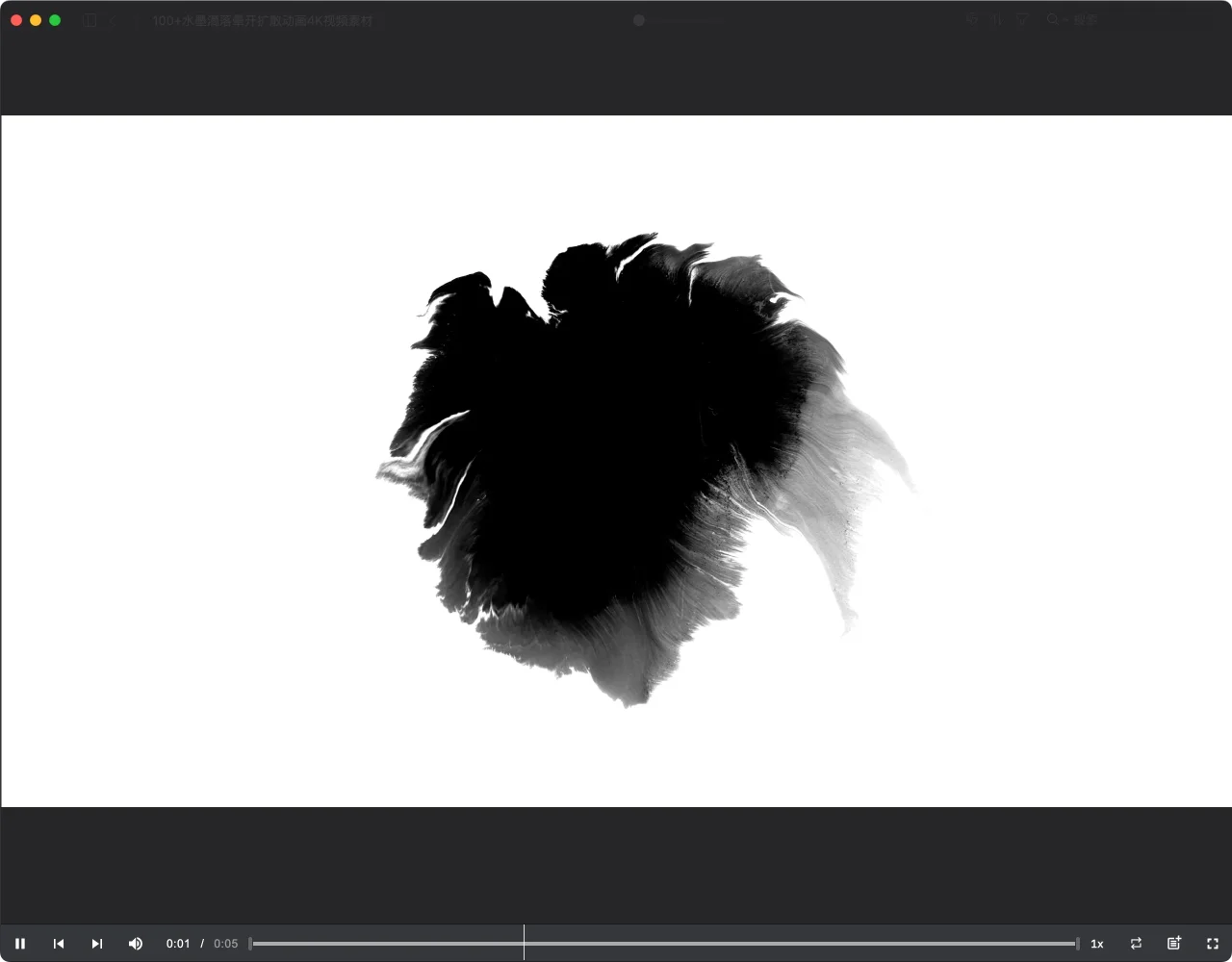The height and width of the screenshot is (962, 1232).
Task: Click the 0:01 elapsed time label
Action: tap(178, 944)
